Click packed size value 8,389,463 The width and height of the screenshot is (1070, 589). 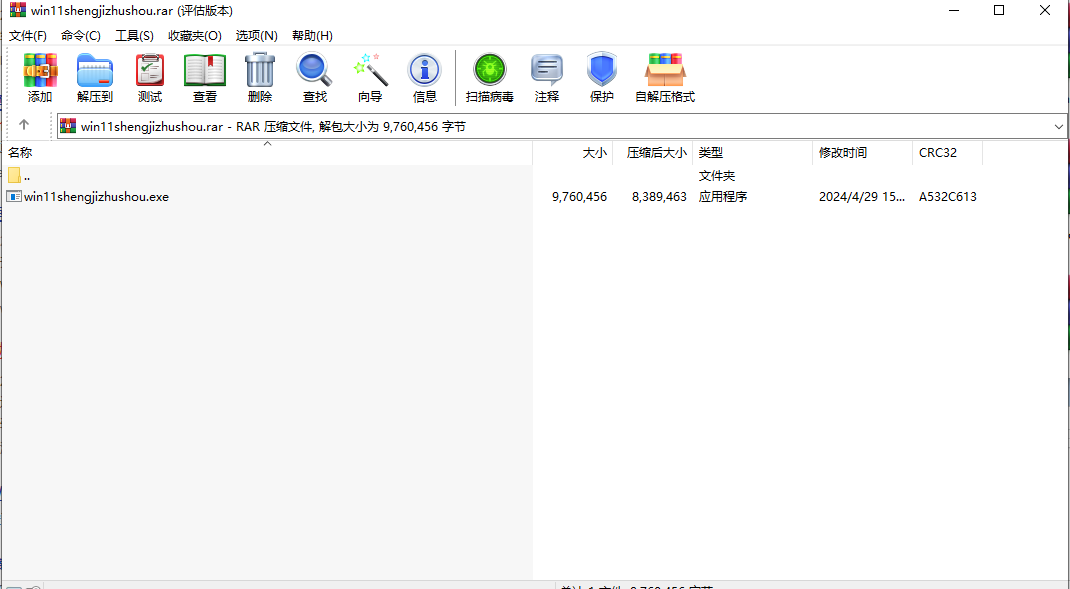[x=659, y=197]
